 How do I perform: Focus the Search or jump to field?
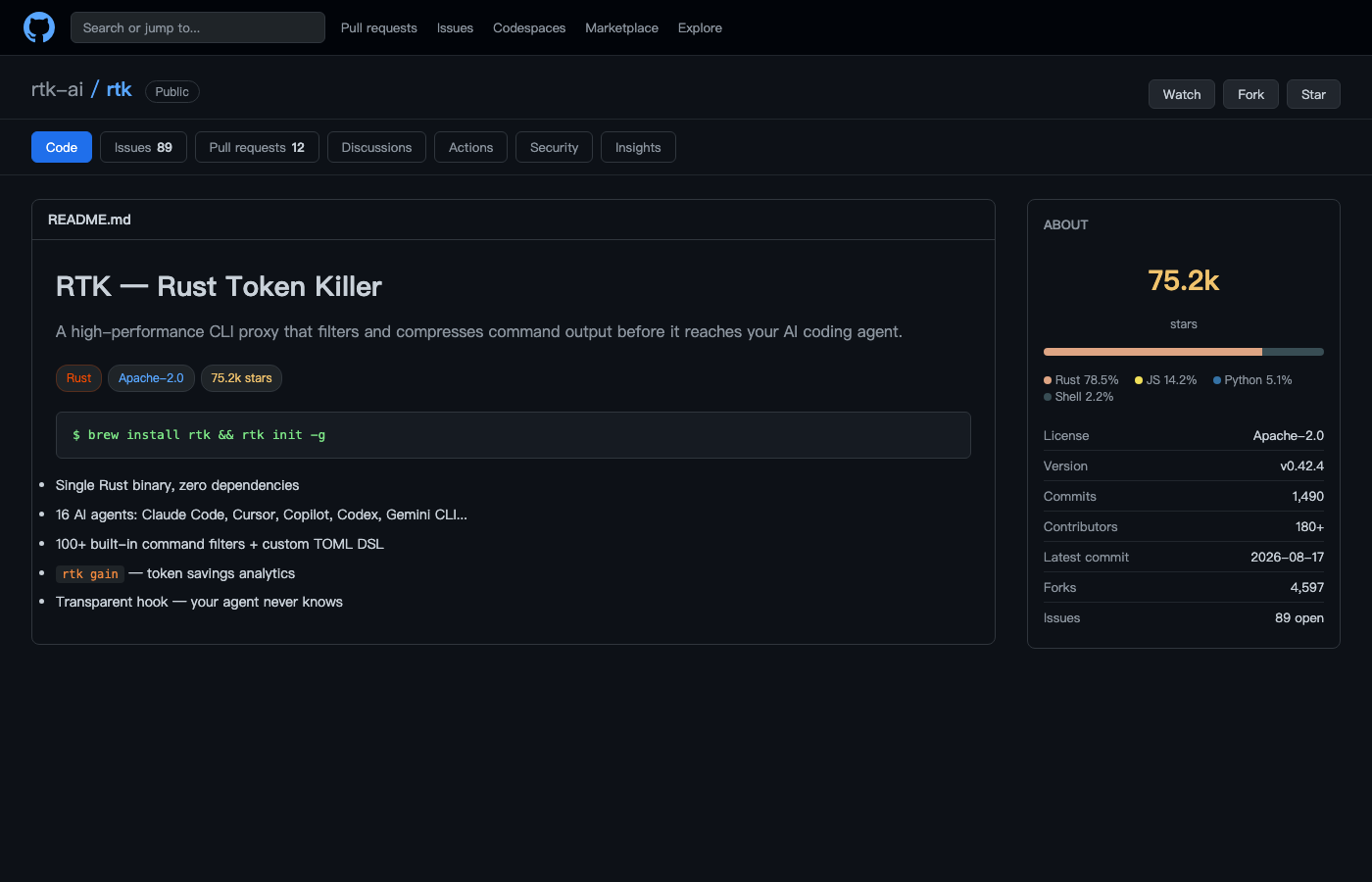tap(198, 27)
